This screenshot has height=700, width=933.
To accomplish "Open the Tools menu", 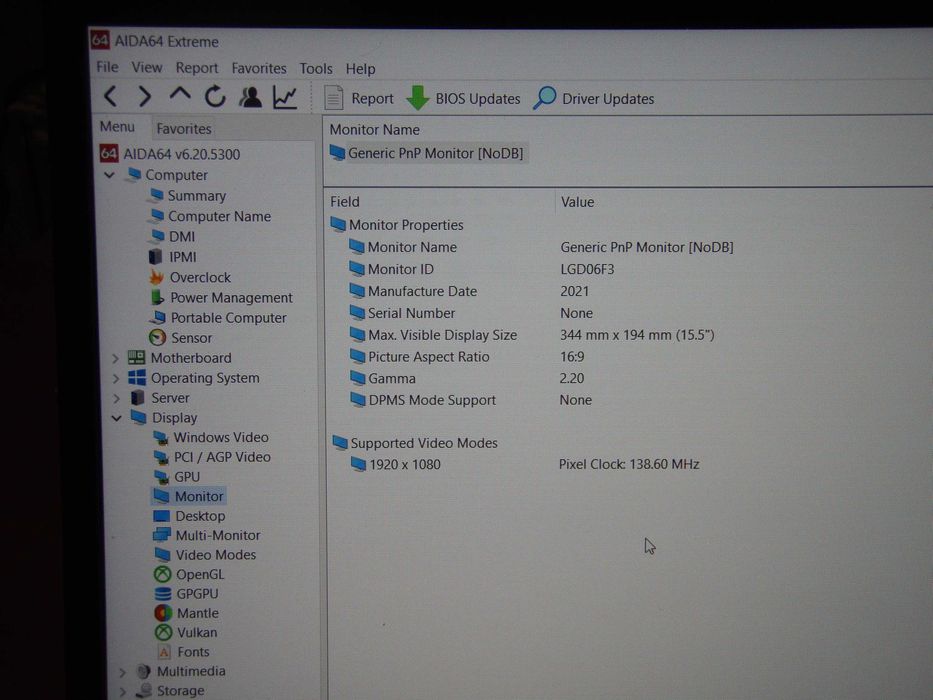I will tap(315, 69).
